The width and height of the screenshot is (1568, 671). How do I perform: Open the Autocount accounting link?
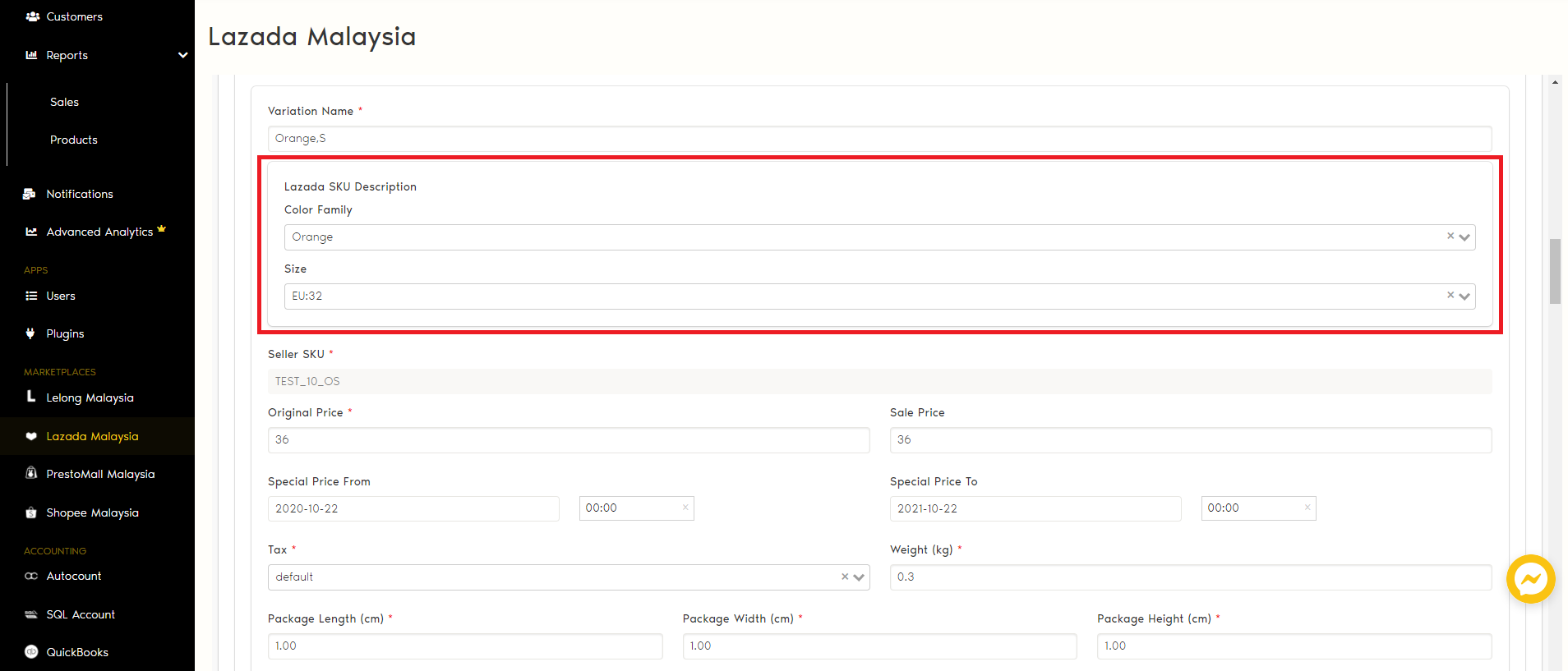[x=74, y=576]
